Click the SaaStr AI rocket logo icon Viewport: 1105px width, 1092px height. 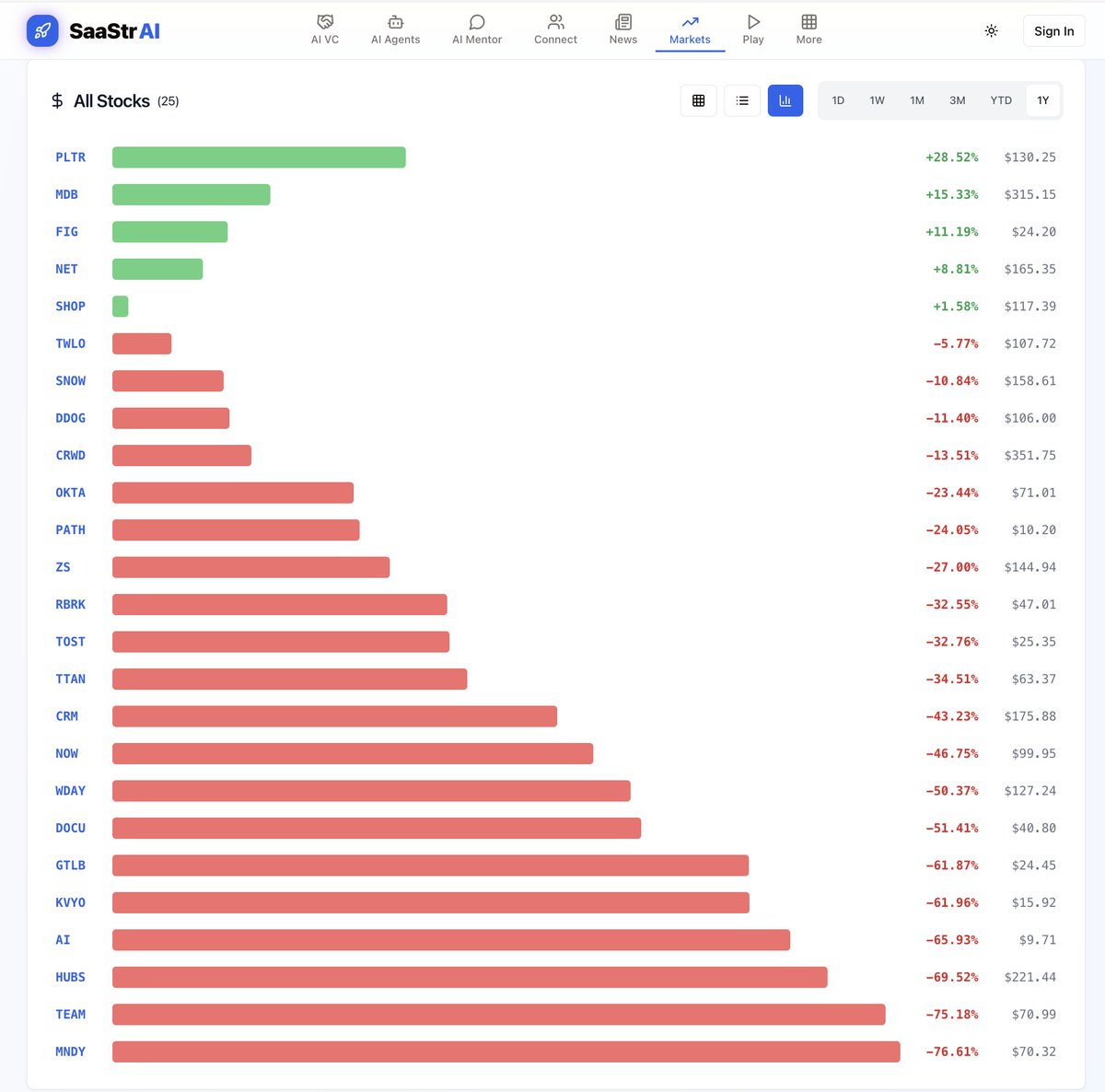(42, 31)
